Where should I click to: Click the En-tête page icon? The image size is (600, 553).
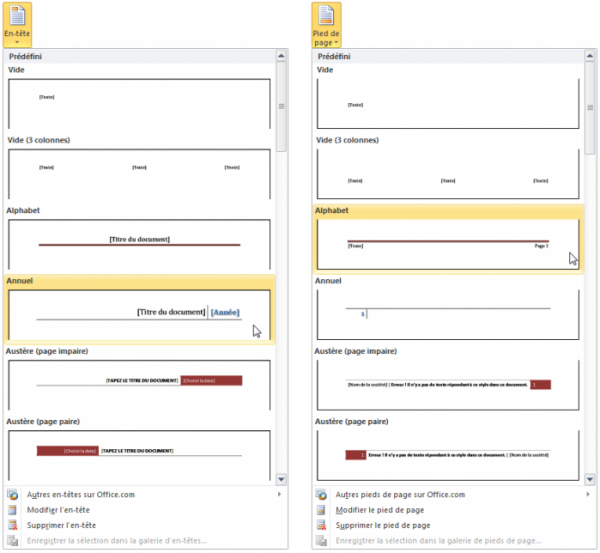(x=17, y=16)
